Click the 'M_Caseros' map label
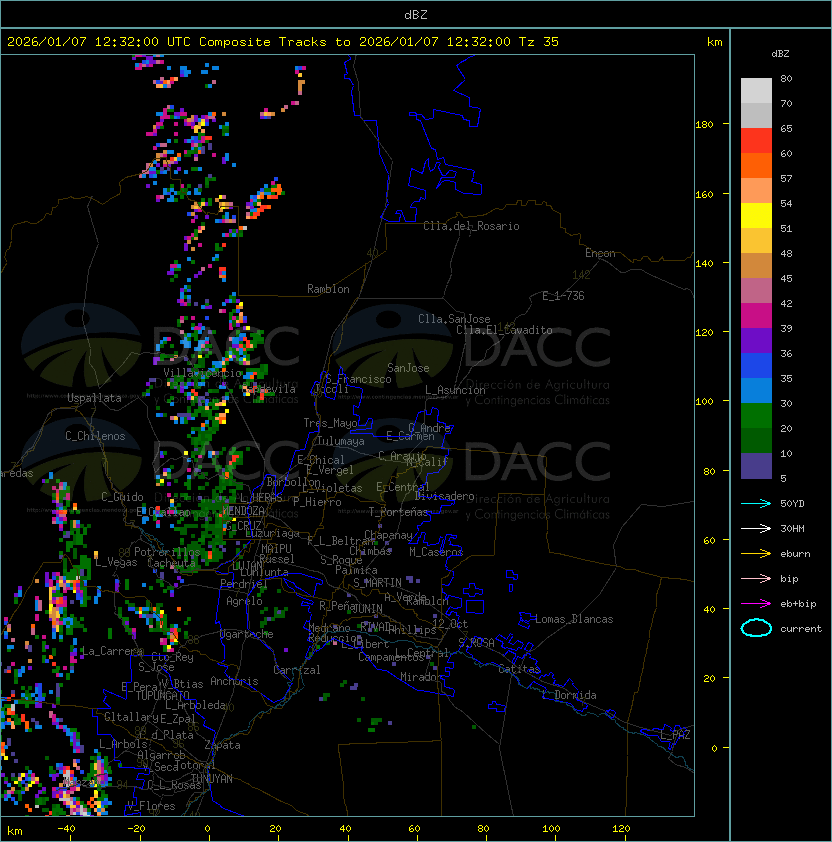The image size is (832, 842). click(436, 552)
